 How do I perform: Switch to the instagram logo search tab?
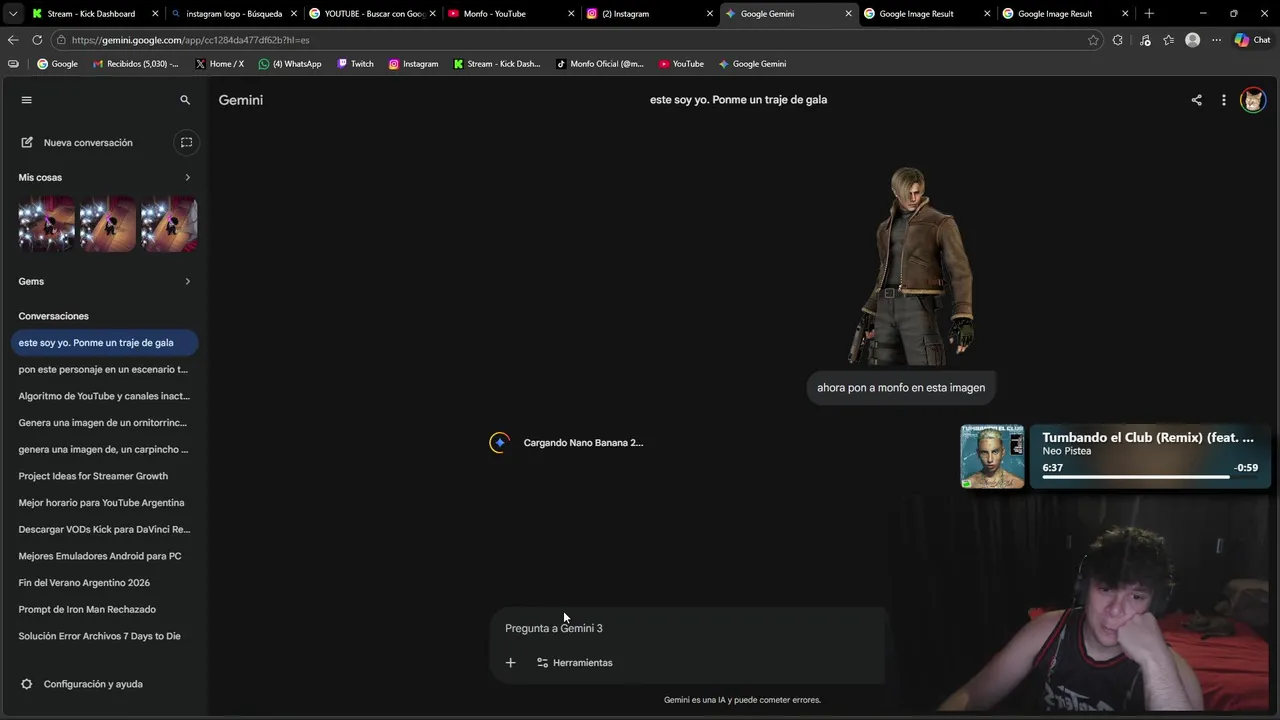pyautogui.click(x=233, y=14)
